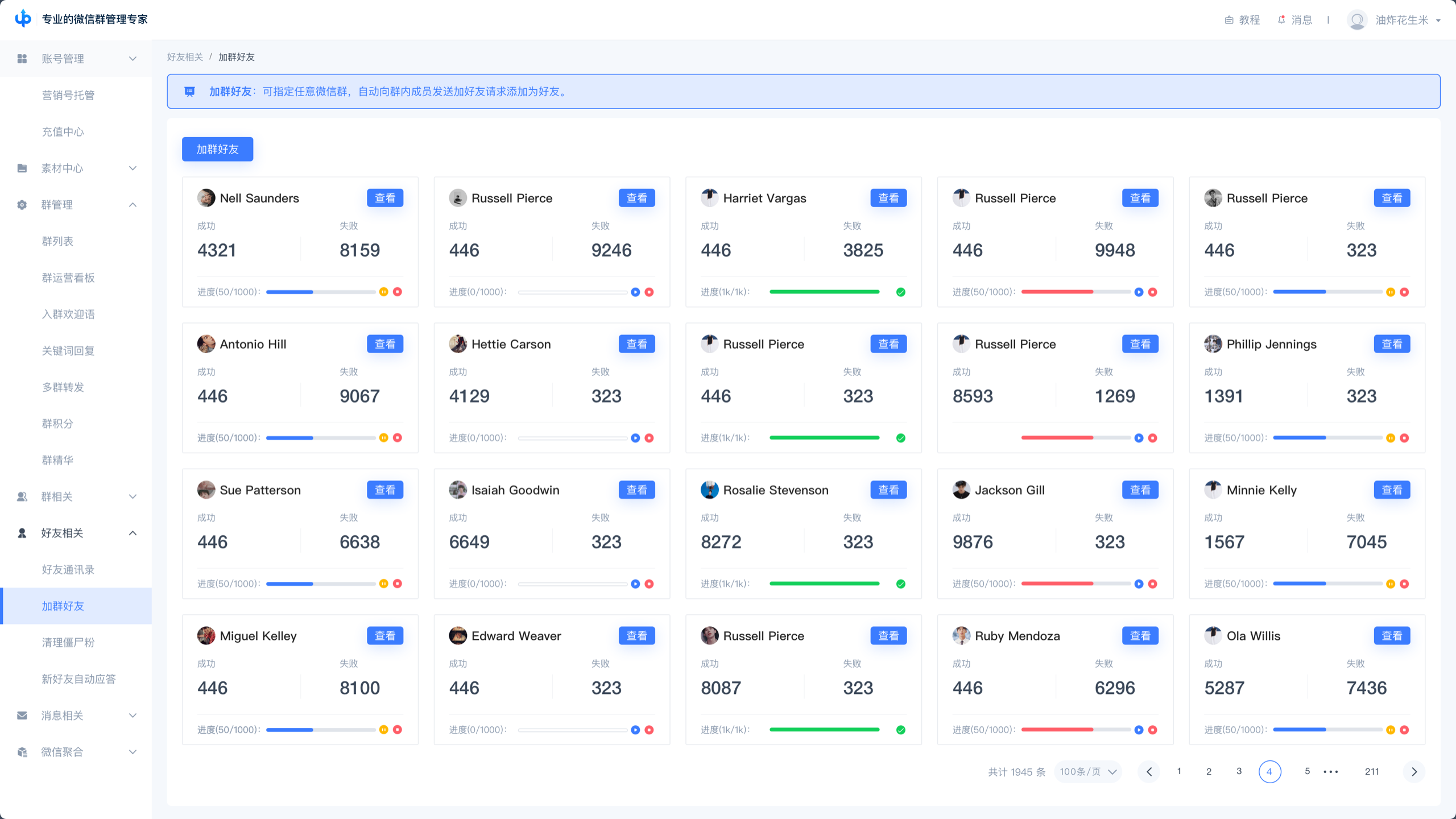Pause Nell Saunders task with orange icon
The image size is (1456, 819).
point(384,292)
